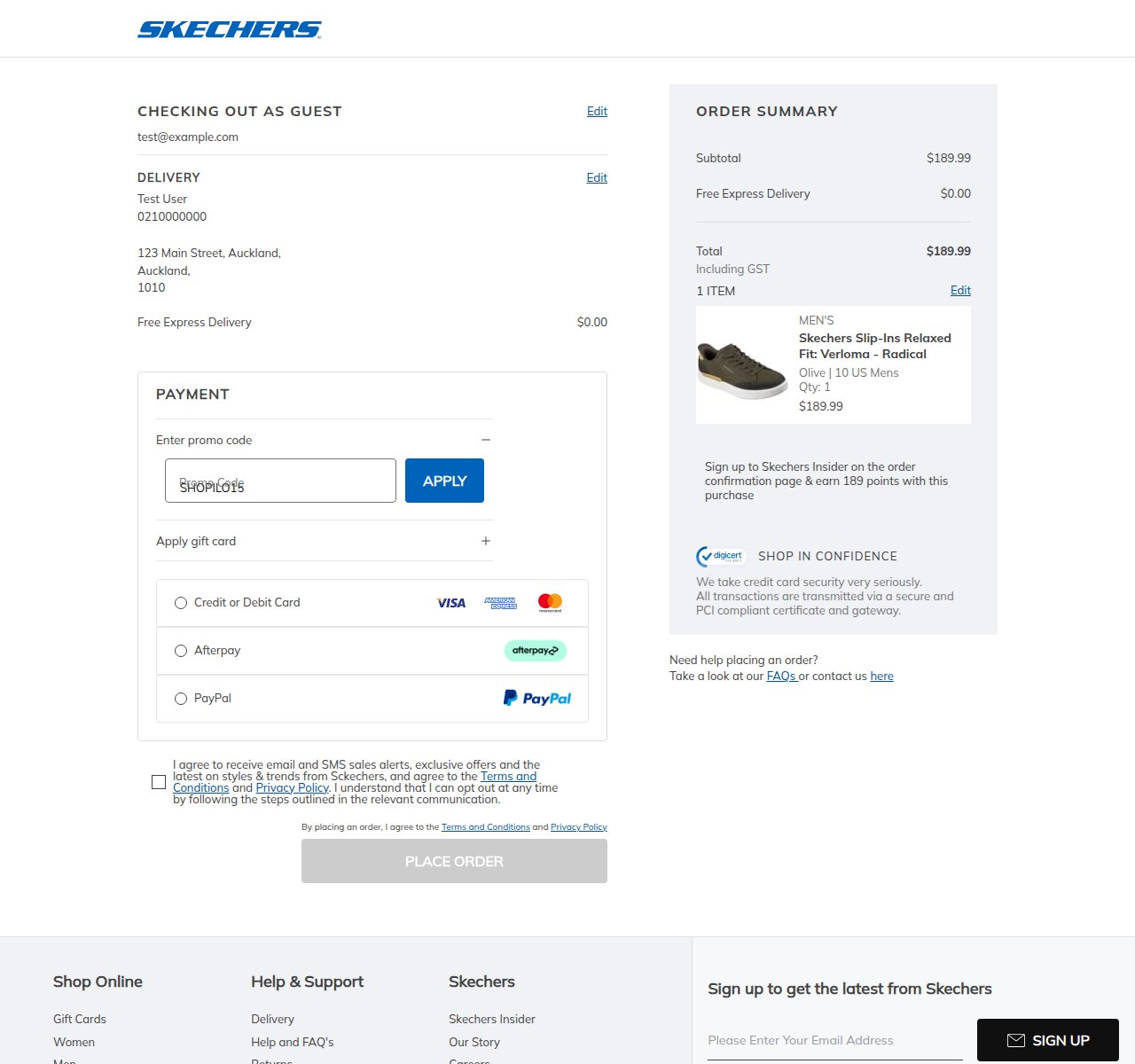The height and width of the screenshot is (1064, 1135).
Task: Click the product name Skechers Slip-Ins Verloma
Action: coord(875,346)
